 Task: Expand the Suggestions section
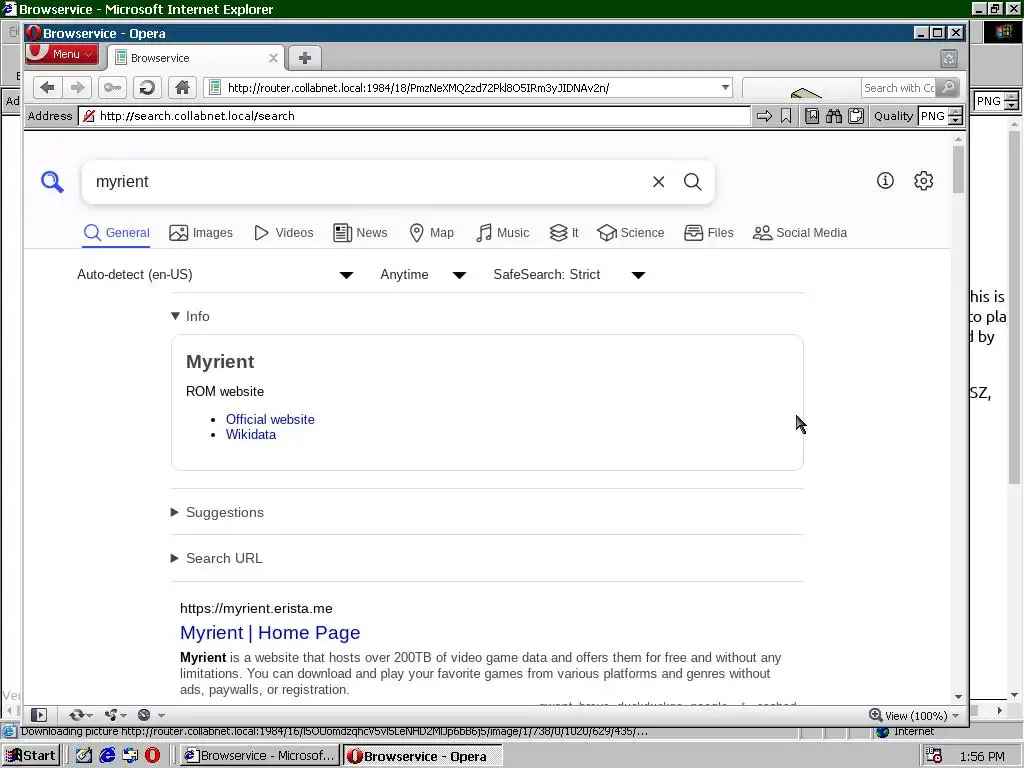tap(217, 513)
